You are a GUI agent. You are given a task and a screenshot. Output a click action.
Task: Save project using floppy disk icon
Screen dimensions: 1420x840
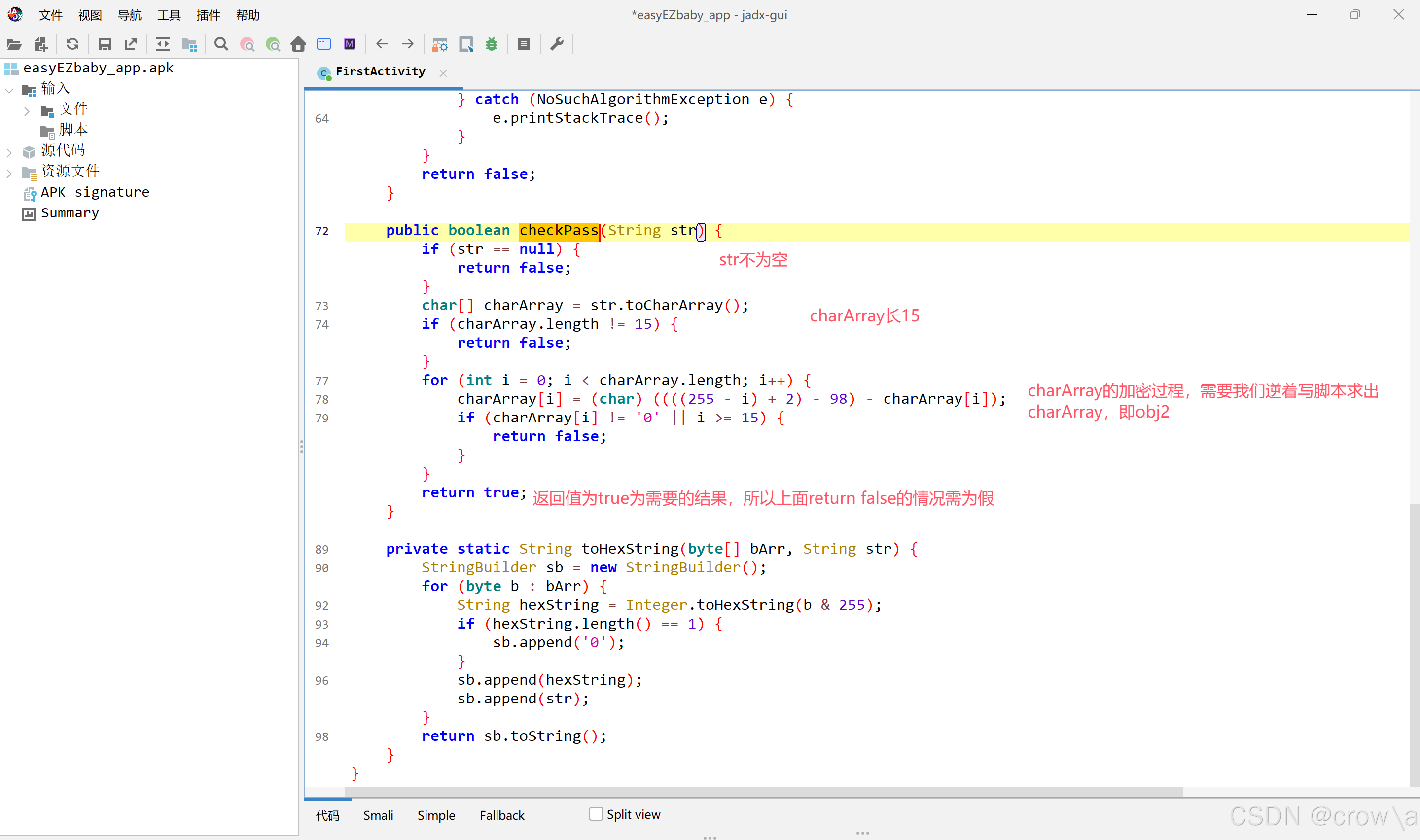(x=105, y=44)
